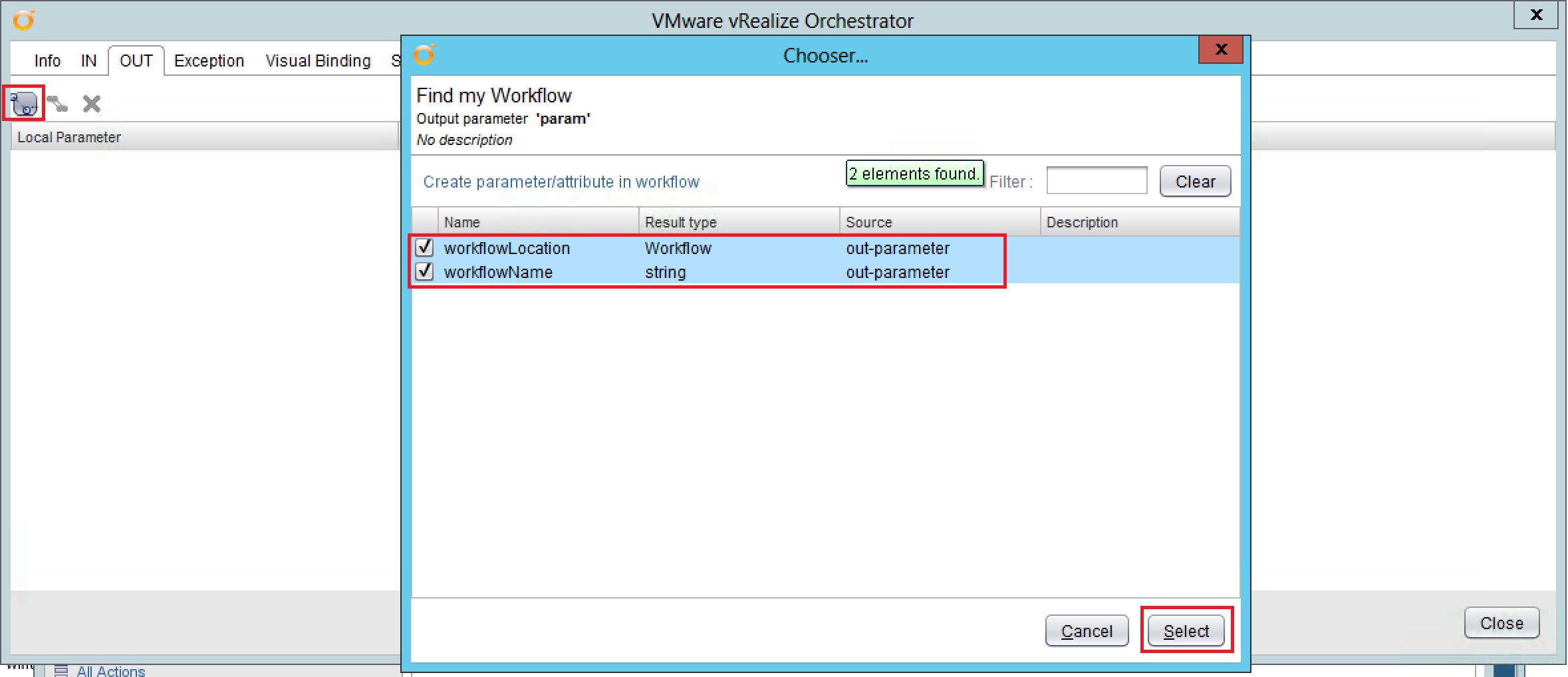Switch to the IN tab
The height and width of the screenshot is (677, 1568).
click(88, 61)
